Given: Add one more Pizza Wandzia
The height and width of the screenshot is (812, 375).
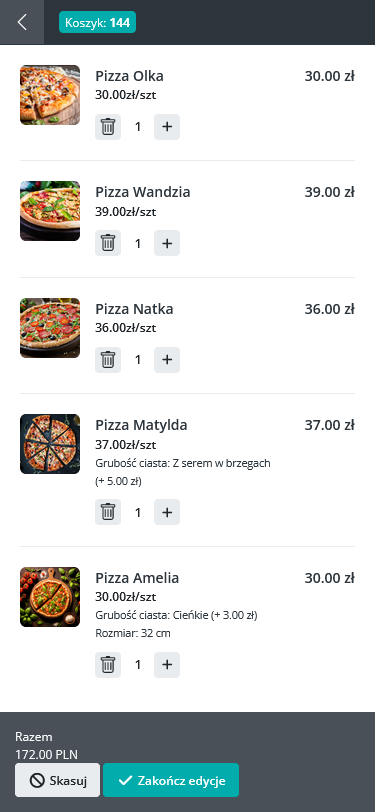Looking at the screenshot, I should 167,243.
